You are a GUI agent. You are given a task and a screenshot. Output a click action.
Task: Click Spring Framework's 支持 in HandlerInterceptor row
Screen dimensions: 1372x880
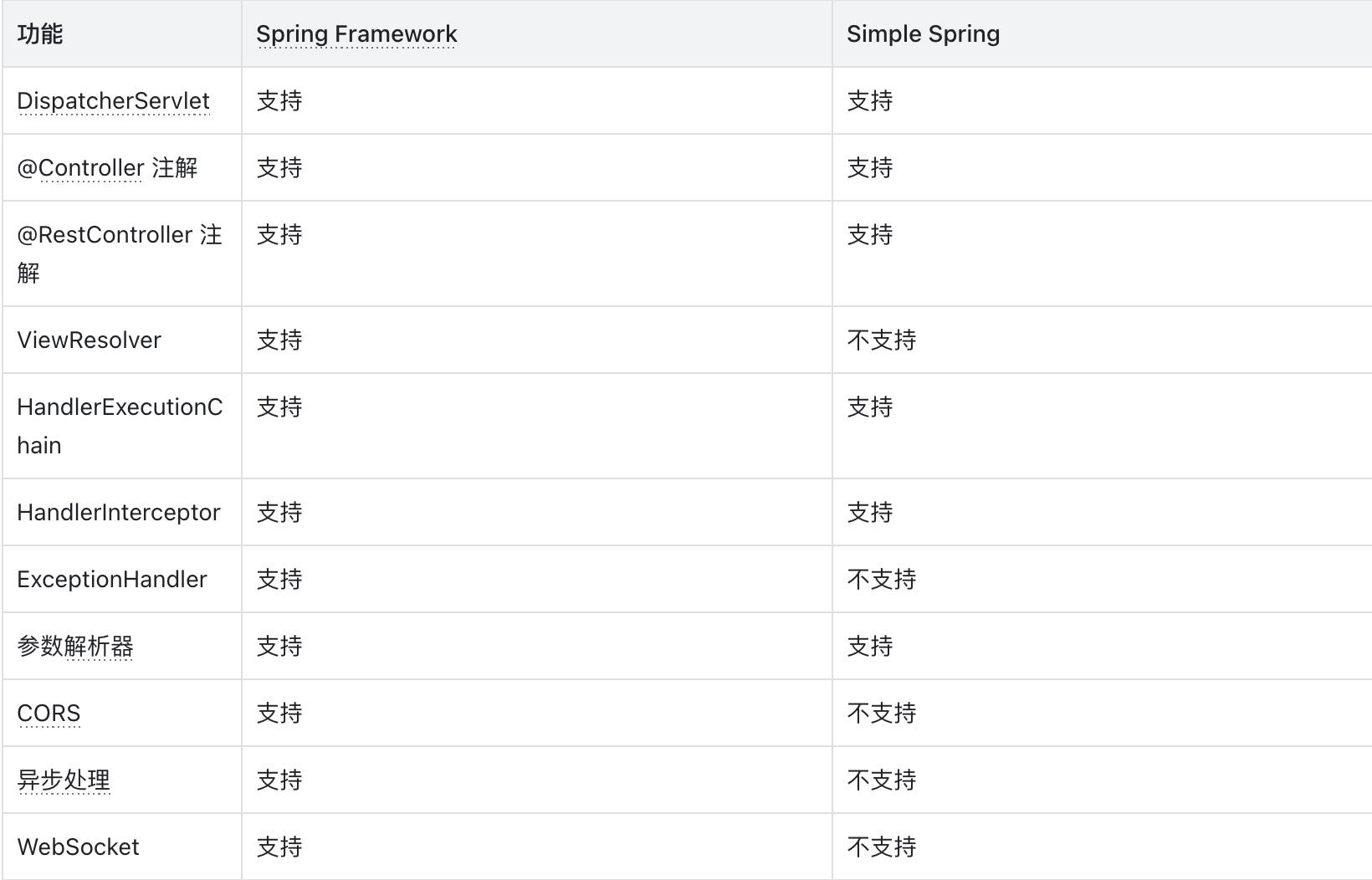click(x=279, y=513)
